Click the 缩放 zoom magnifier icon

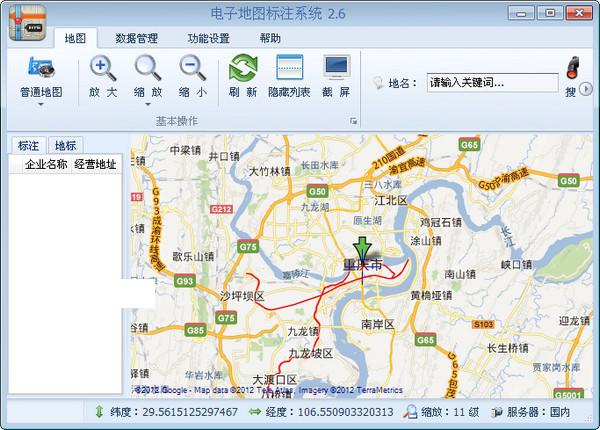point(148,69)
